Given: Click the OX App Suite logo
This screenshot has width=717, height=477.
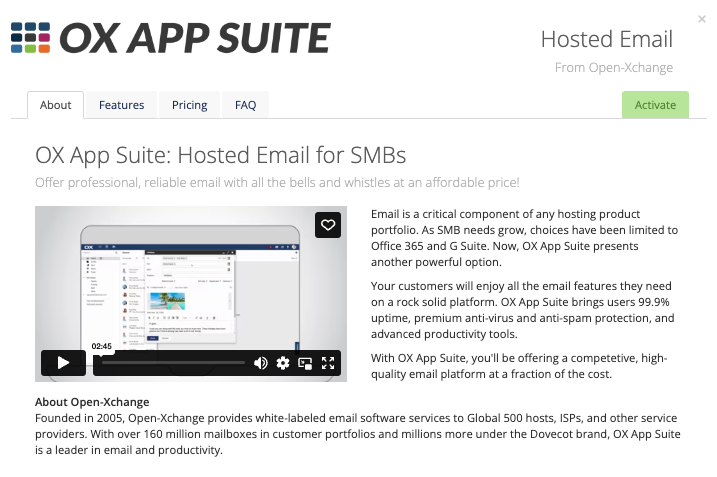Looking at the screenshot, I should (171, 38).
